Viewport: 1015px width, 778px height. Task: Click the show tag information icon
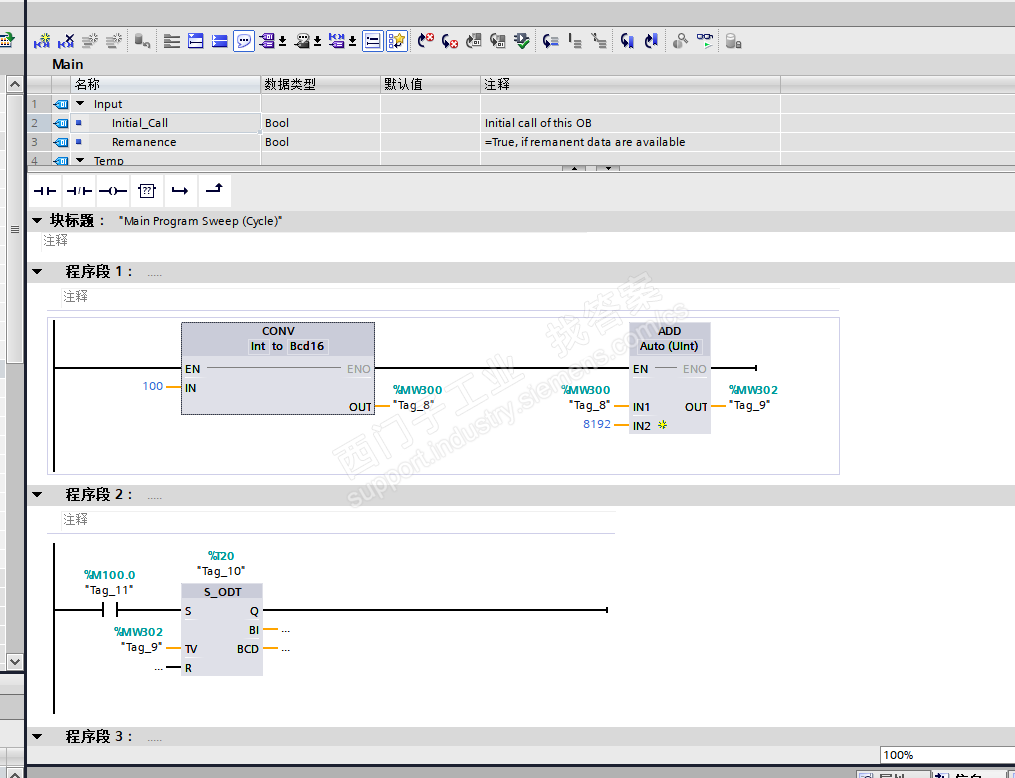click(x=302, y=41)
